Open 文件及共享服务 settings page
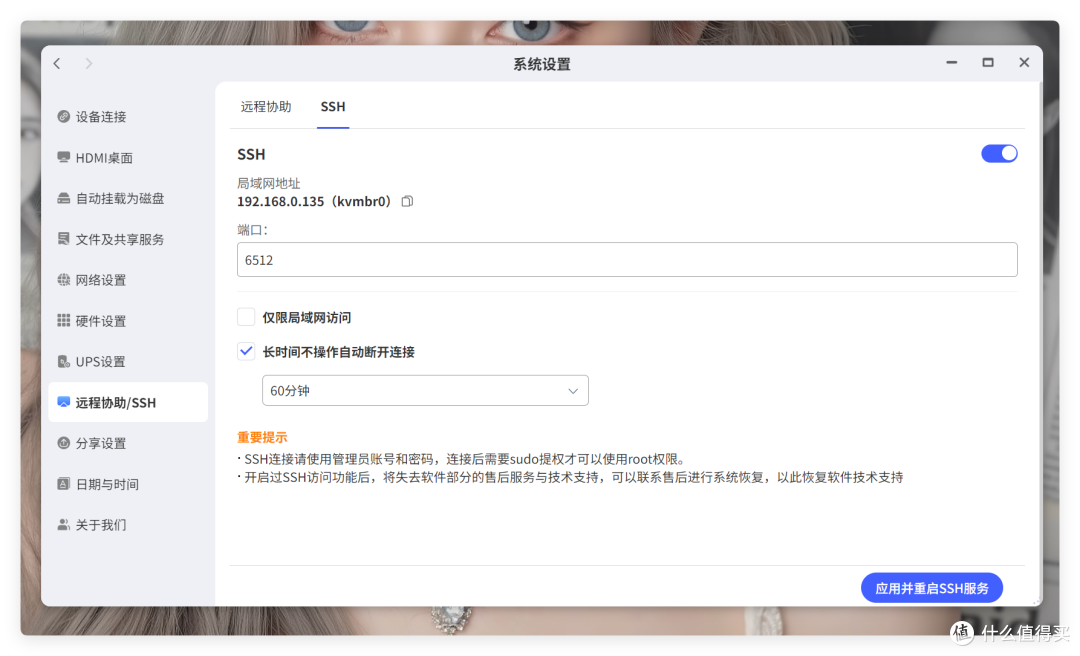The image size is (1080, 656). (128, 239)
